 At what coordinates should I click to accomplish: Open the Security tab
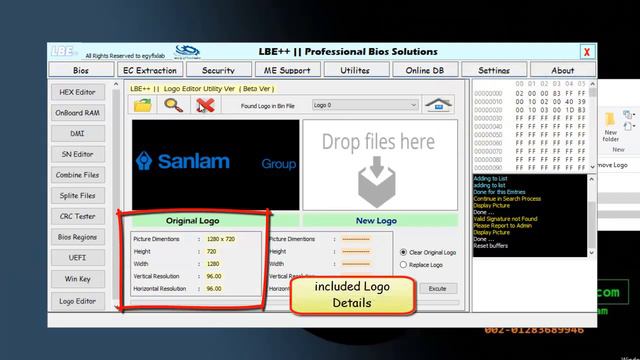[x=218, y=70]
